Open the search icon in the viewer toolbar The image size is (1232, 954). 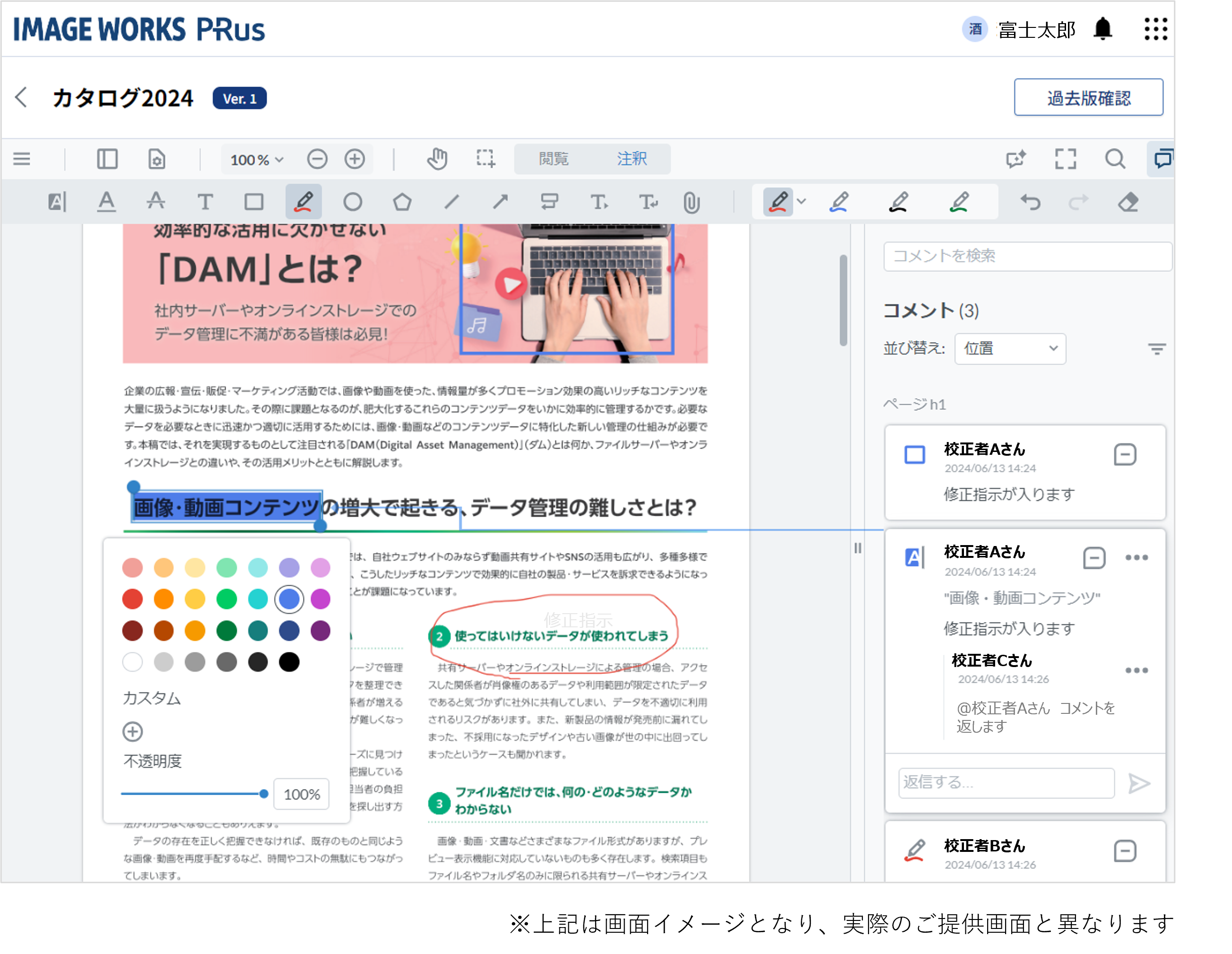(x=1115, y=159)
